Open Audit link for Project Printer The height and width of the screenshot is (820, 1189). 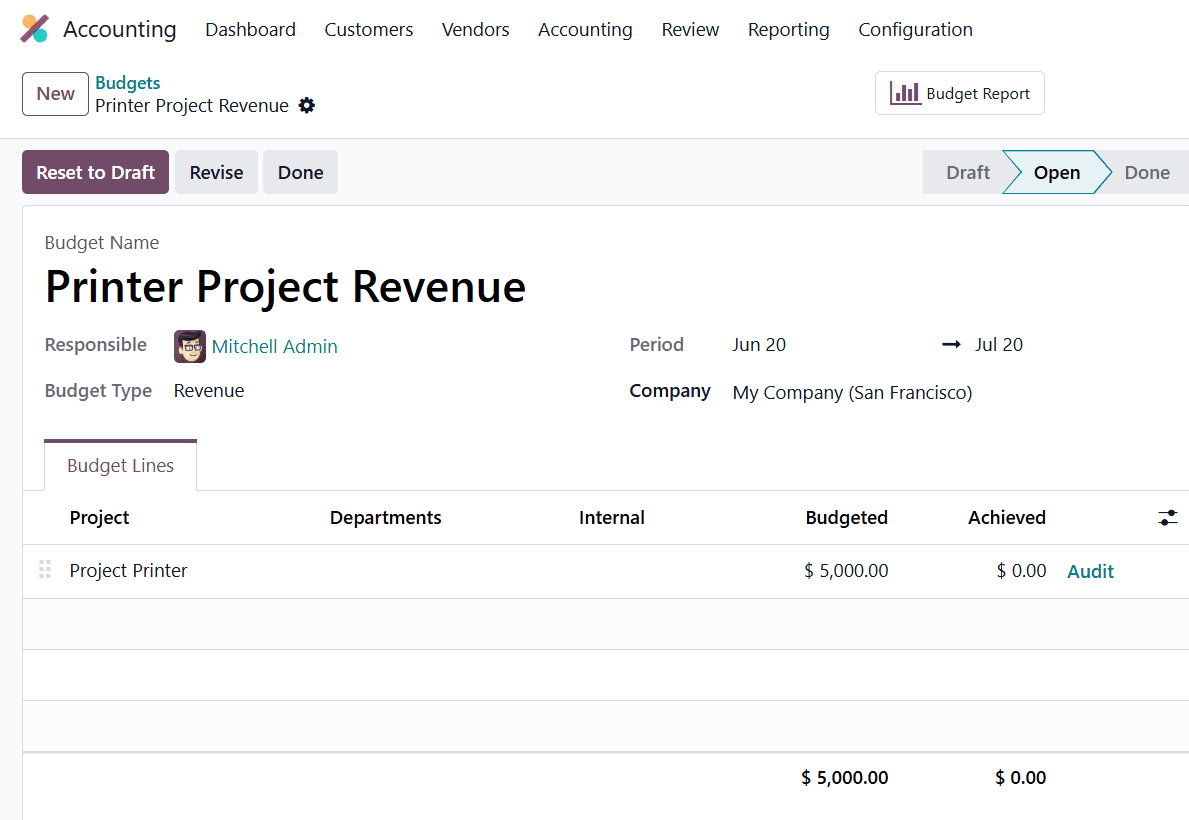tap(1090, 571)
